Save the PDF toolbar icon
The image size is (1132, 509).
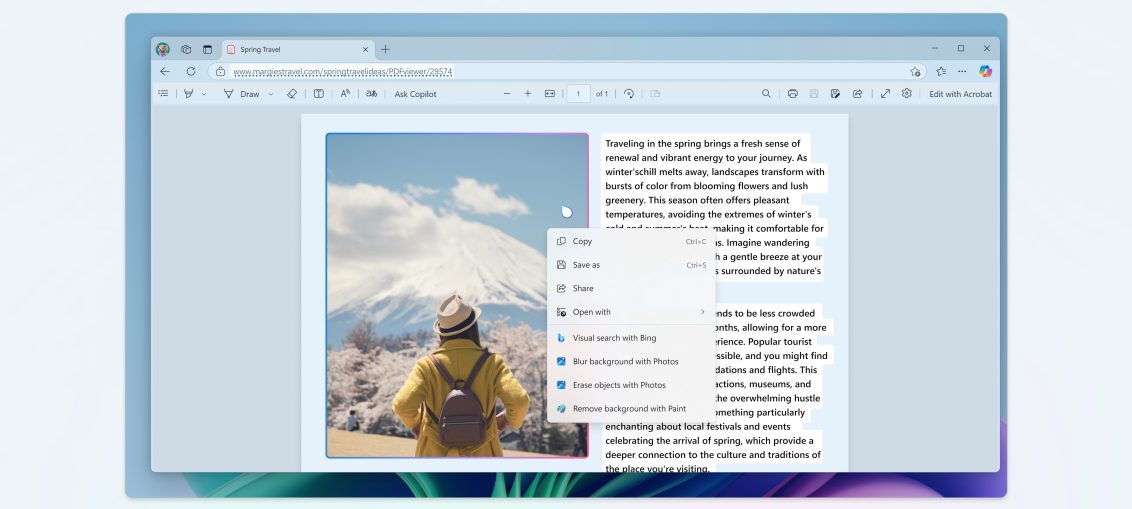click(x=814, y=94)
